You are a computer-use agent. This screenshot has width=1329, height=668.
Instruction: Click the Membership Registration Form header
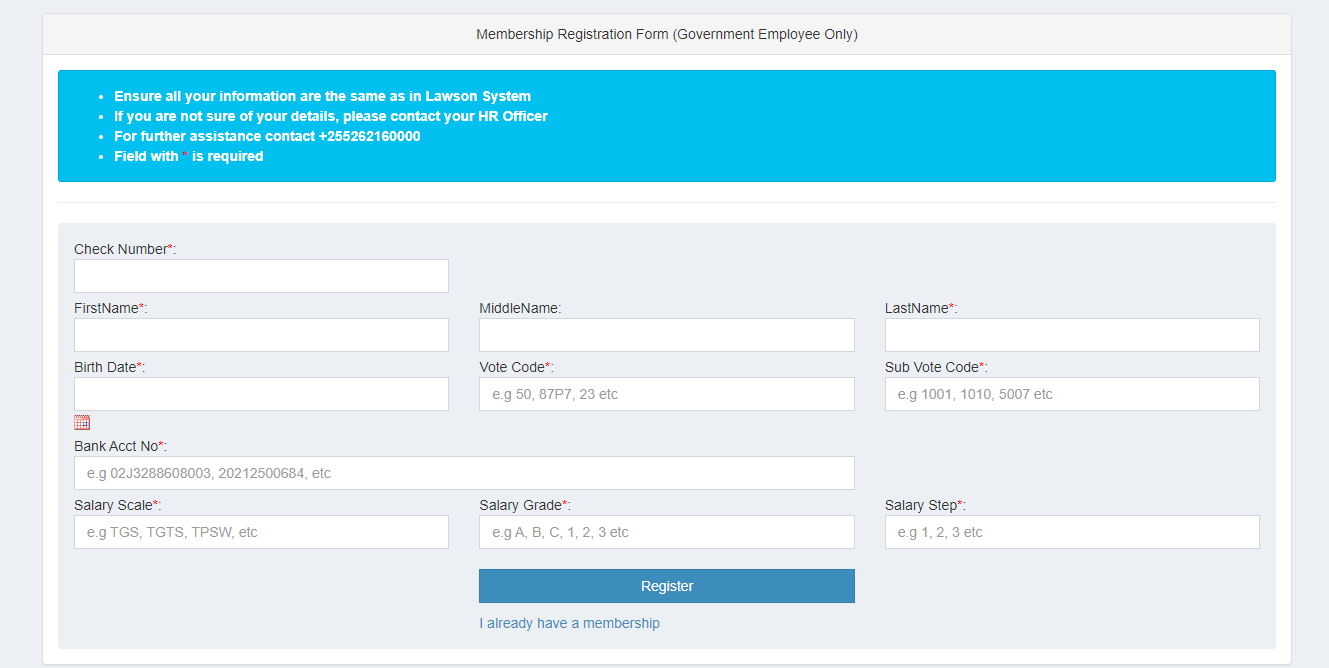[666, 33]
